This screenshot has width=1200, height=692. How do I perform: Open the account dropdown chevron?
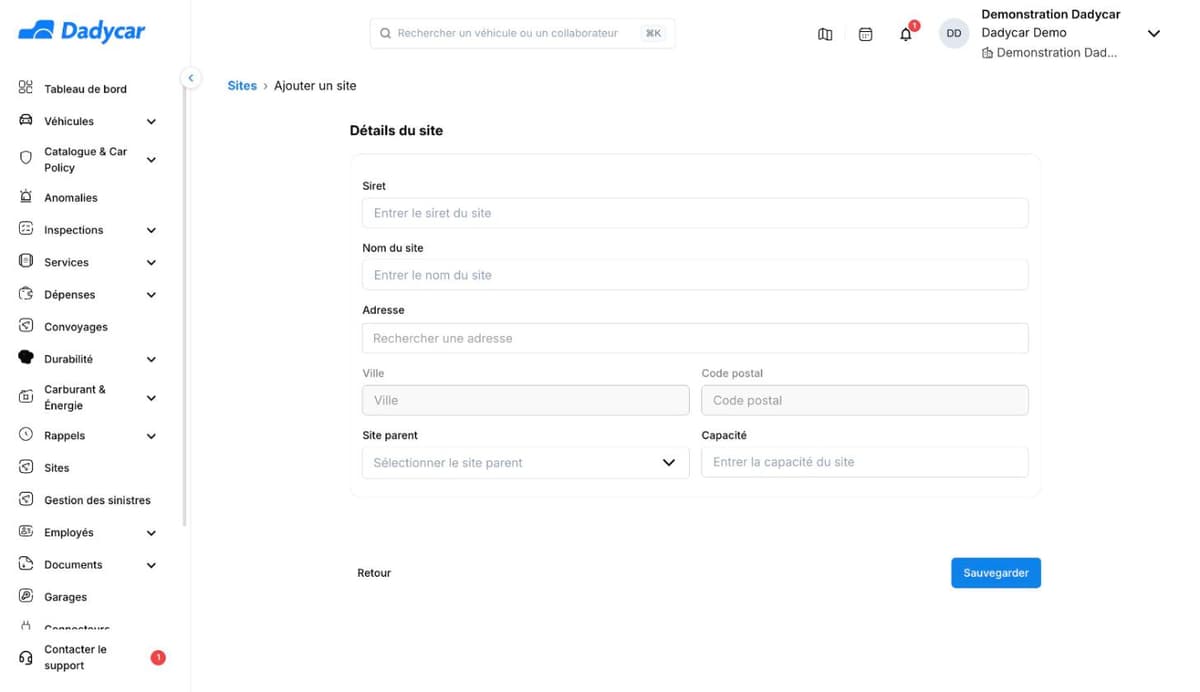pos(1153,34)
